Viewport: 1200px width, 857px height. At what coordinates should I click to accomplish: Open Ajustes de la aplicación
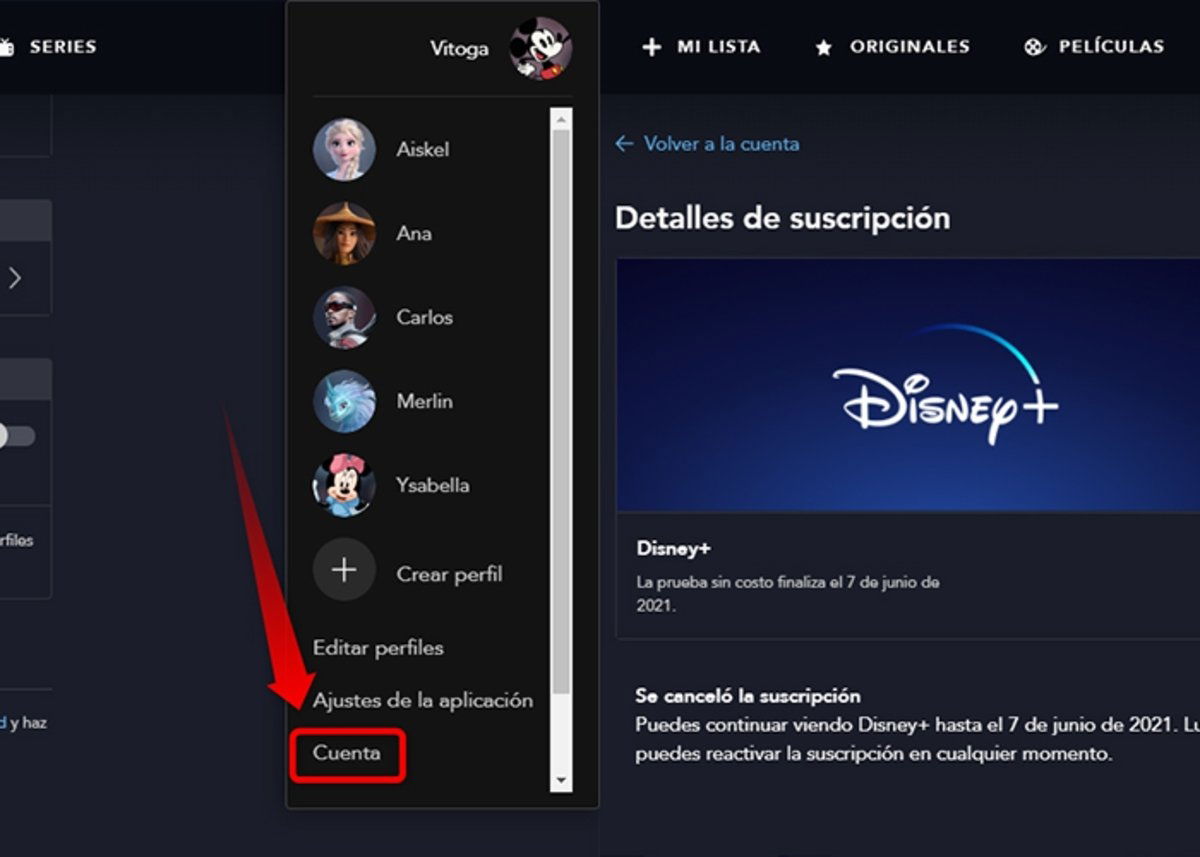tap(421, 701)
